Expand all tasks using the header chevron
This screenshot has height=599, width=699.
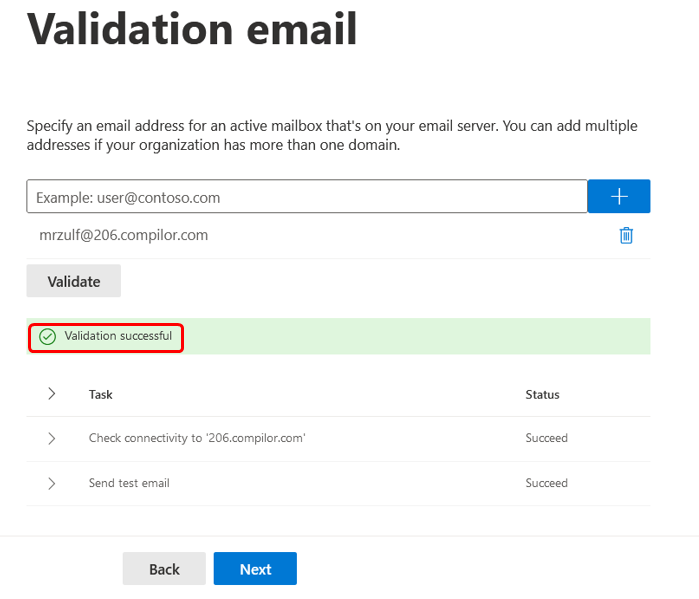[52, 394]
